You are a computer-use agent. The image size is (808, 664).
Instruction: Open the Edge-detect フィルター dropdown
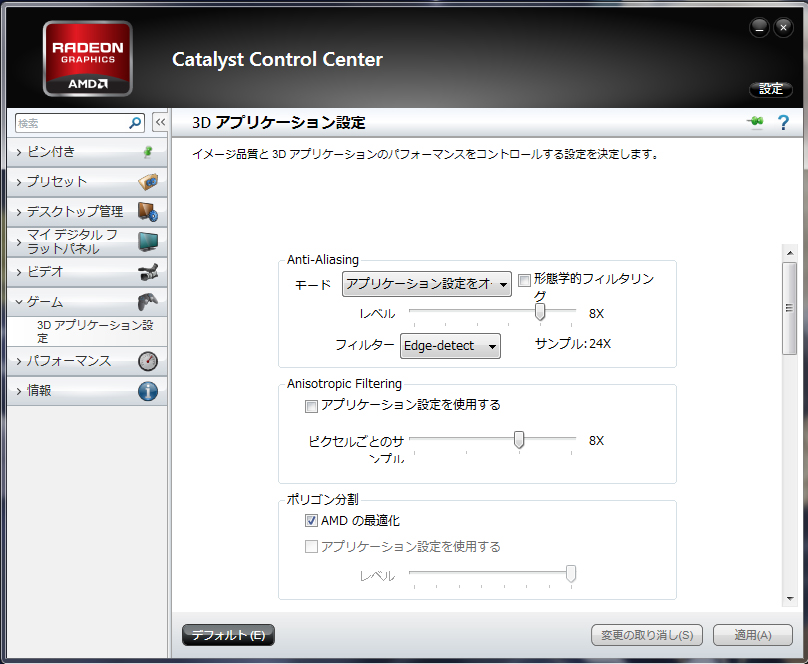[x=450, y=346]
